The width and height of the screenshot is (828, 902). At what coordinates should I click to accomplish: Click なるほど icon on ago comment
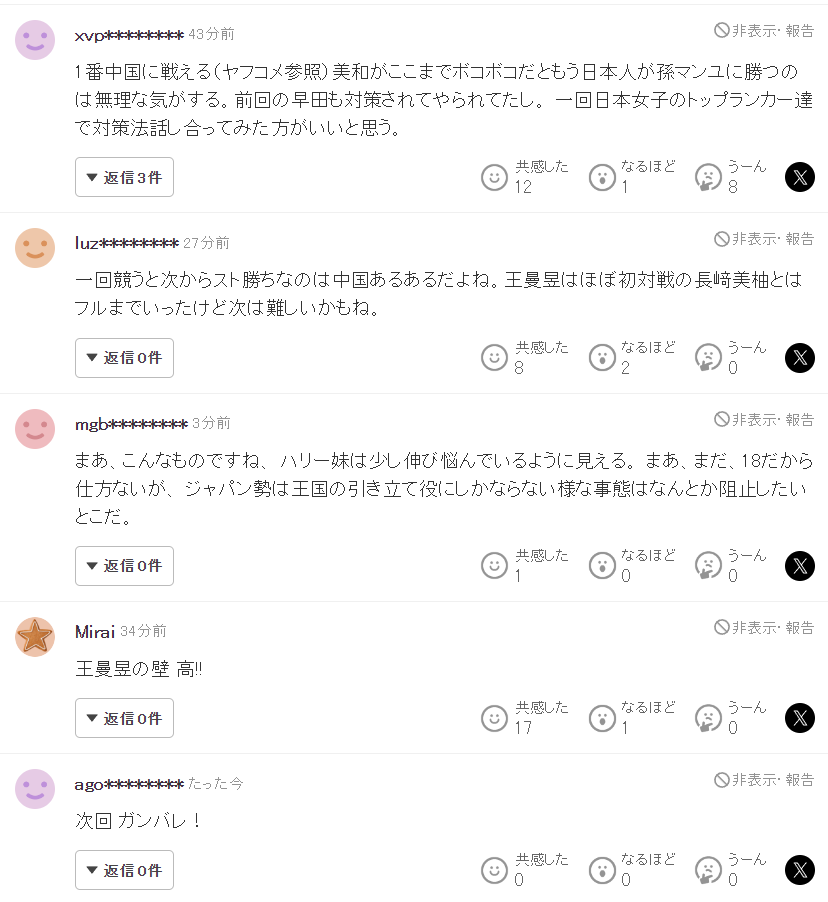click(x=602, y=870)
